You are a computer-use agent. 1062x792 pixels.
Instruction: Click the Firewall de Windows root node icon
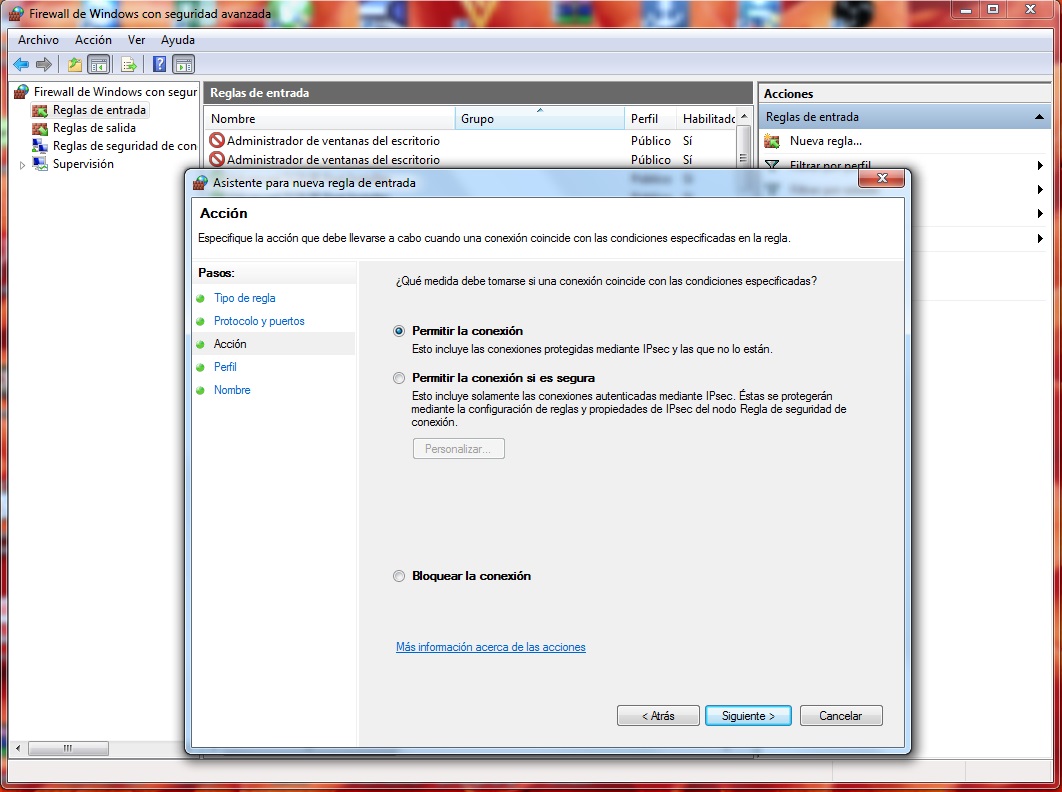(x=22, y=91)
